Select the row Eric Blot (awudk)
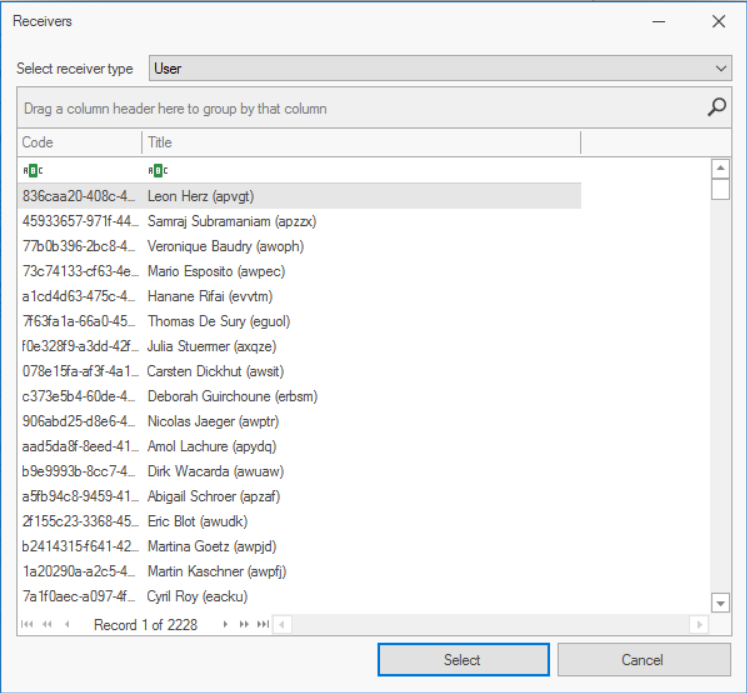 (x=299, y=522)
